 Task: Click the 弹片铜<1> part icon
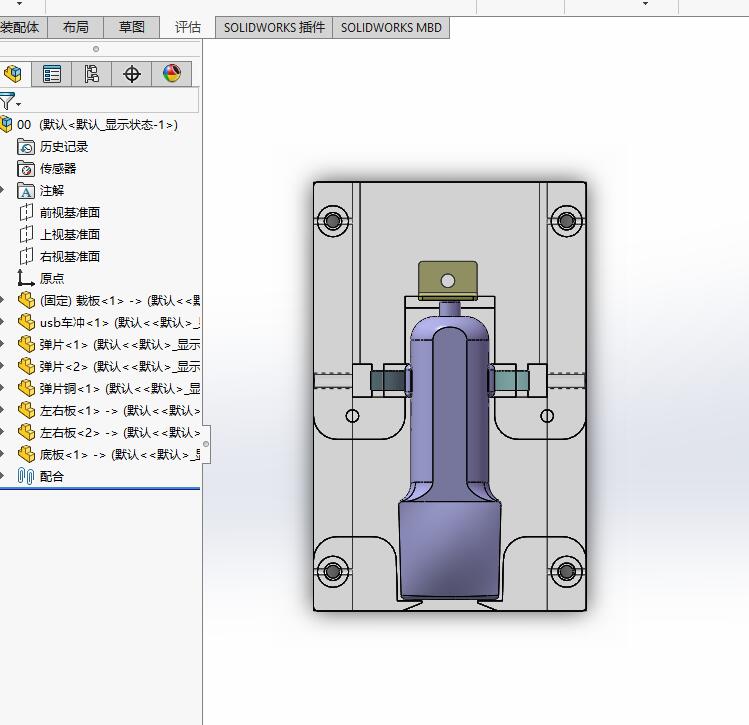click(26, 388)
